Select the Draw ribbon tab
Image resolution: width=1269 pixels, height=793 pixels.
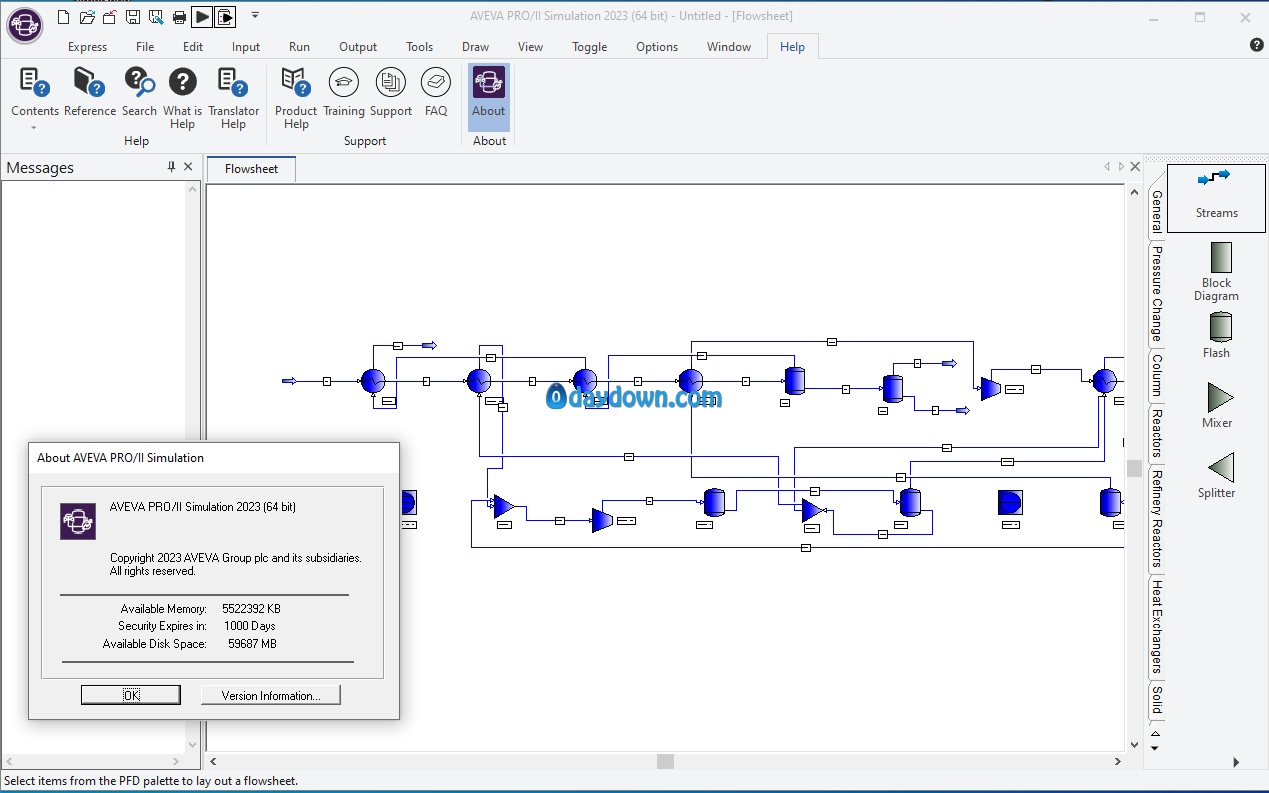pos(476,47)
